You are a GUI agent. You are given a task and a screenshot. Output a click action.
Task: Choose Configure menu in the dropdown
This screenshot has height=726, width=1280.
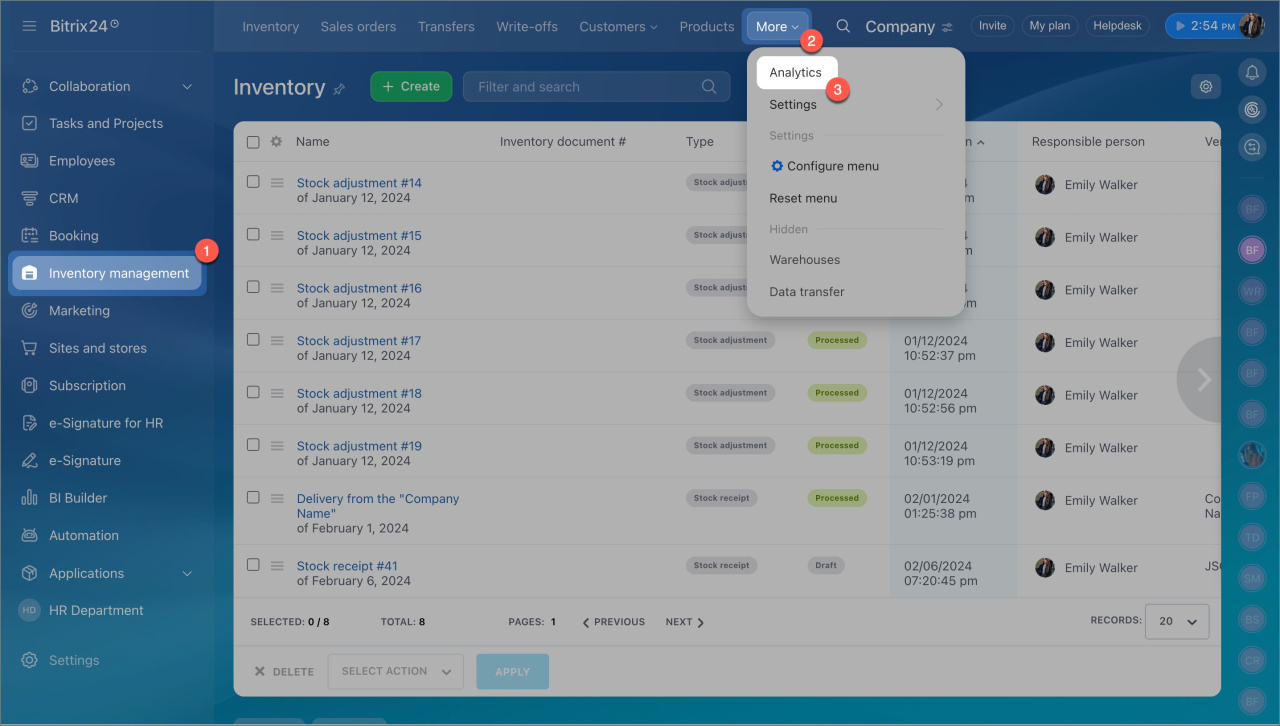pyautogui.click(x=832, y=166)
